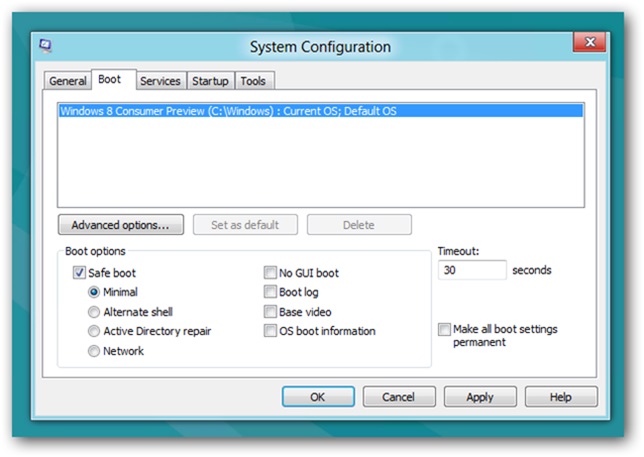Click the Timeout seconds input field

pyautogui.click(x=472, y=270)
